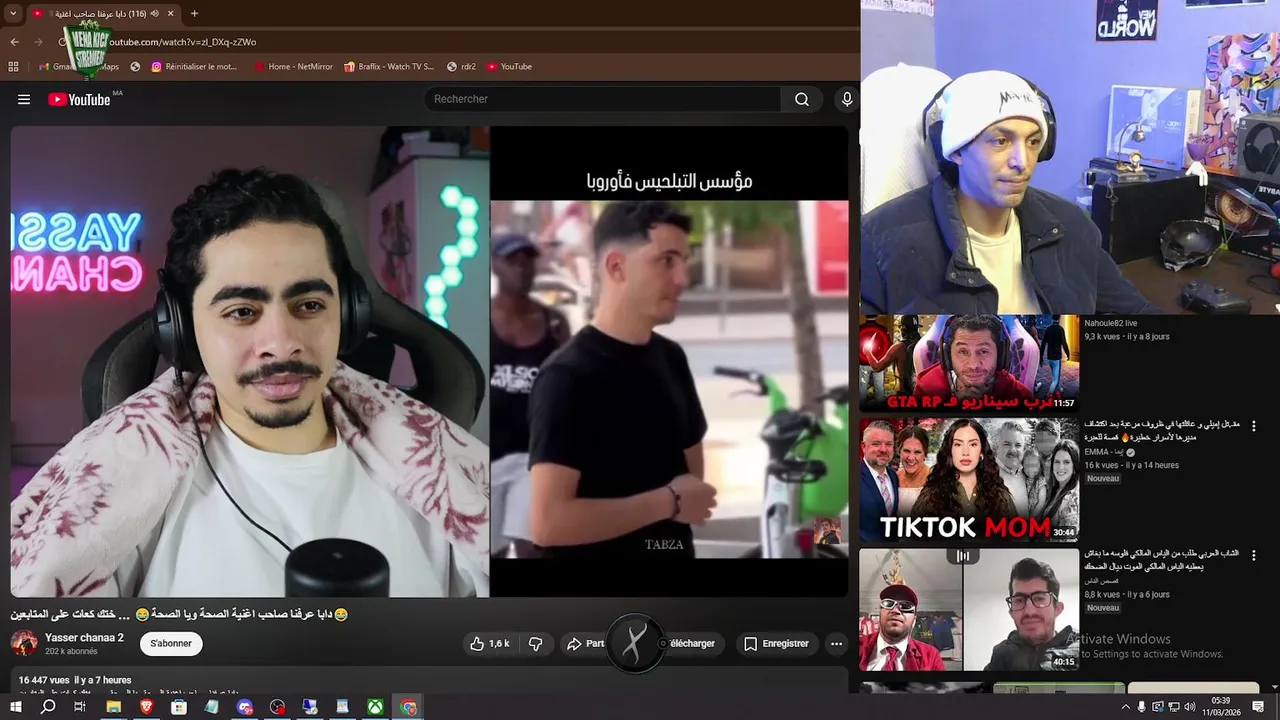Mute the tab via its speaker icon

click(x=155, y=13)
